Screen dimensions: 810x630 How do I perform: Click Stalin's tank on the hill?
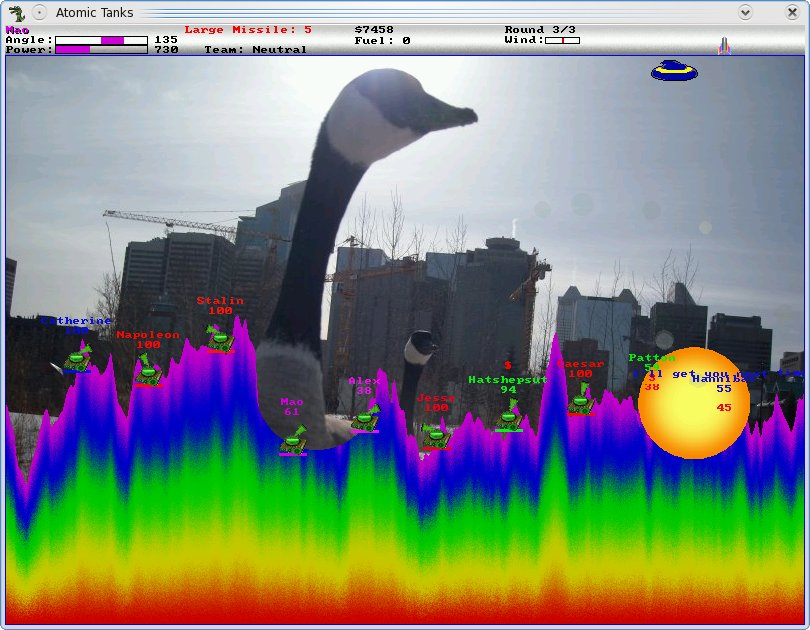click(219, 338)
